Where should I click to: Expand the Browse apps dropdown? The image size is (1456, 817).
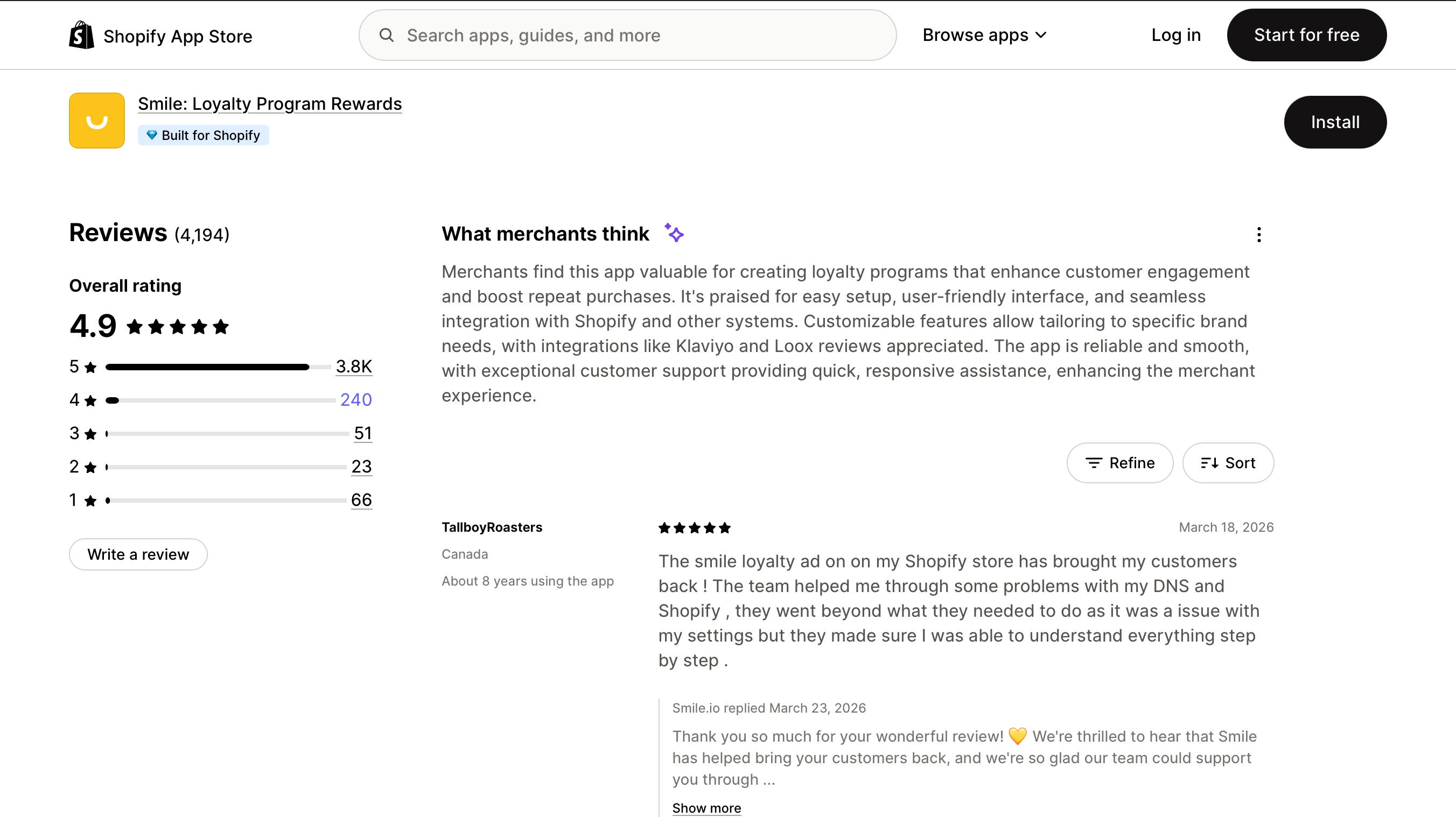[985, 35]
